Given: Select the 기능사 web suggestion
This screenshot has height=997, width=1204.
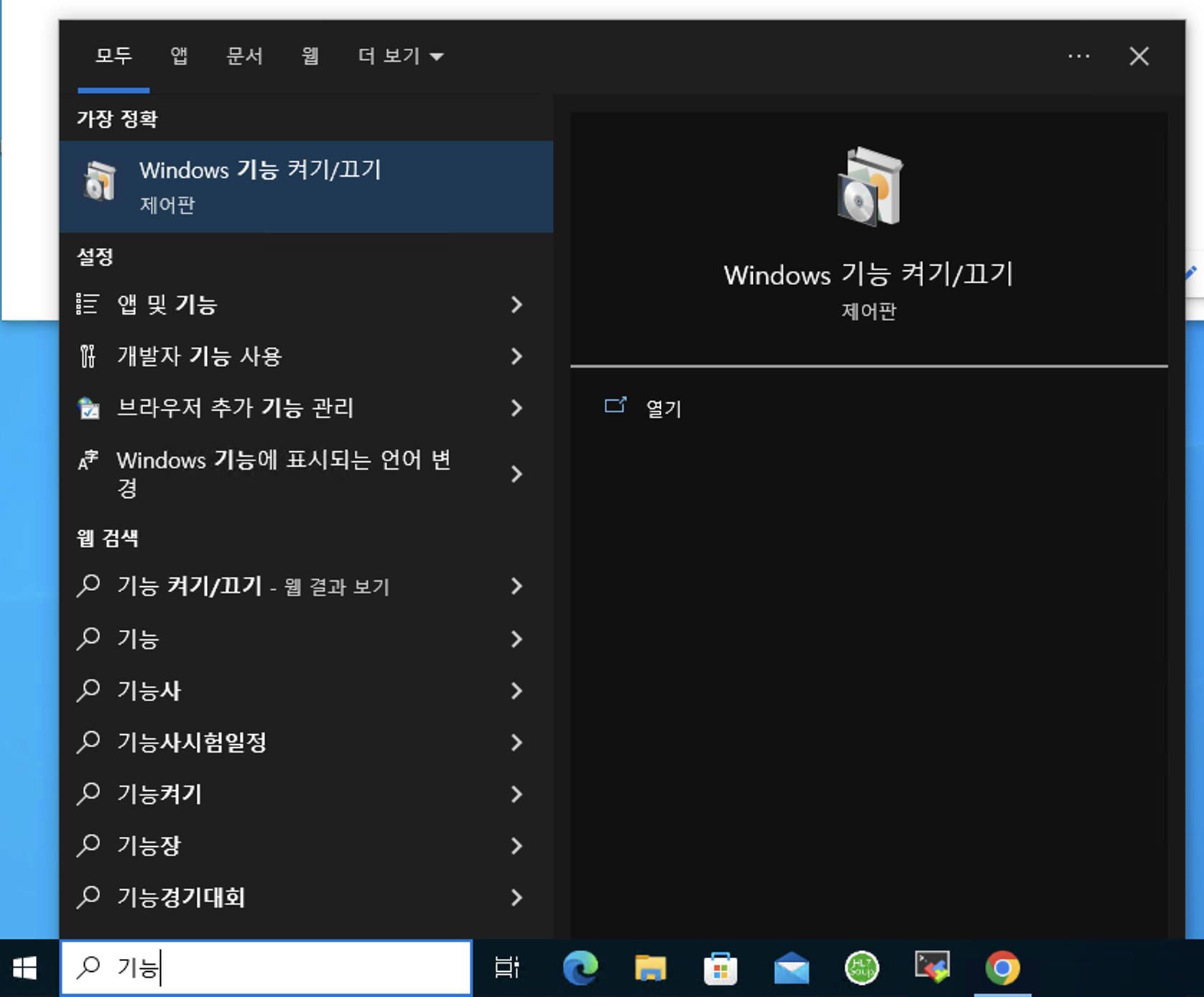Looking at the screenshot, I should tap(307, 690).
